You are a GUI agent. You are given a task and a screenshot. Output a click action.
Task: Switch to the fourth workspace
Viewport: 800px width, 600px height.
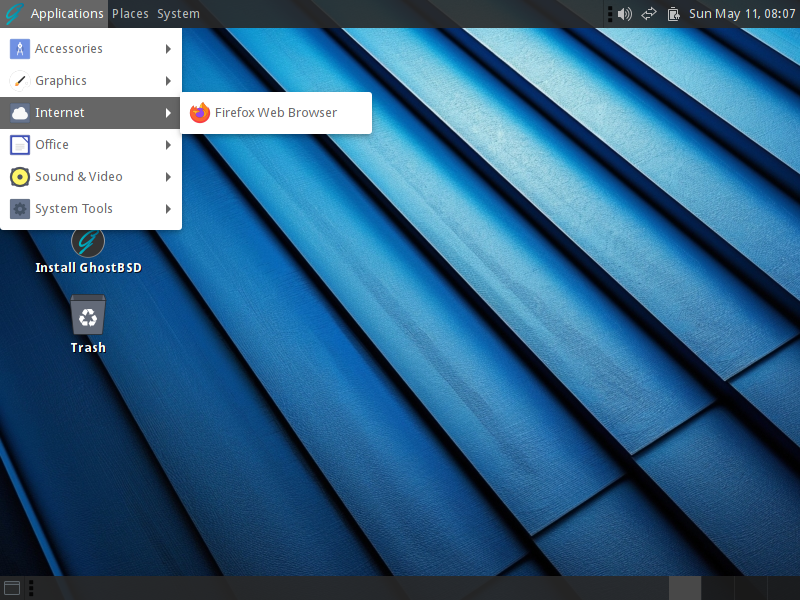click(x=783, y=588)
